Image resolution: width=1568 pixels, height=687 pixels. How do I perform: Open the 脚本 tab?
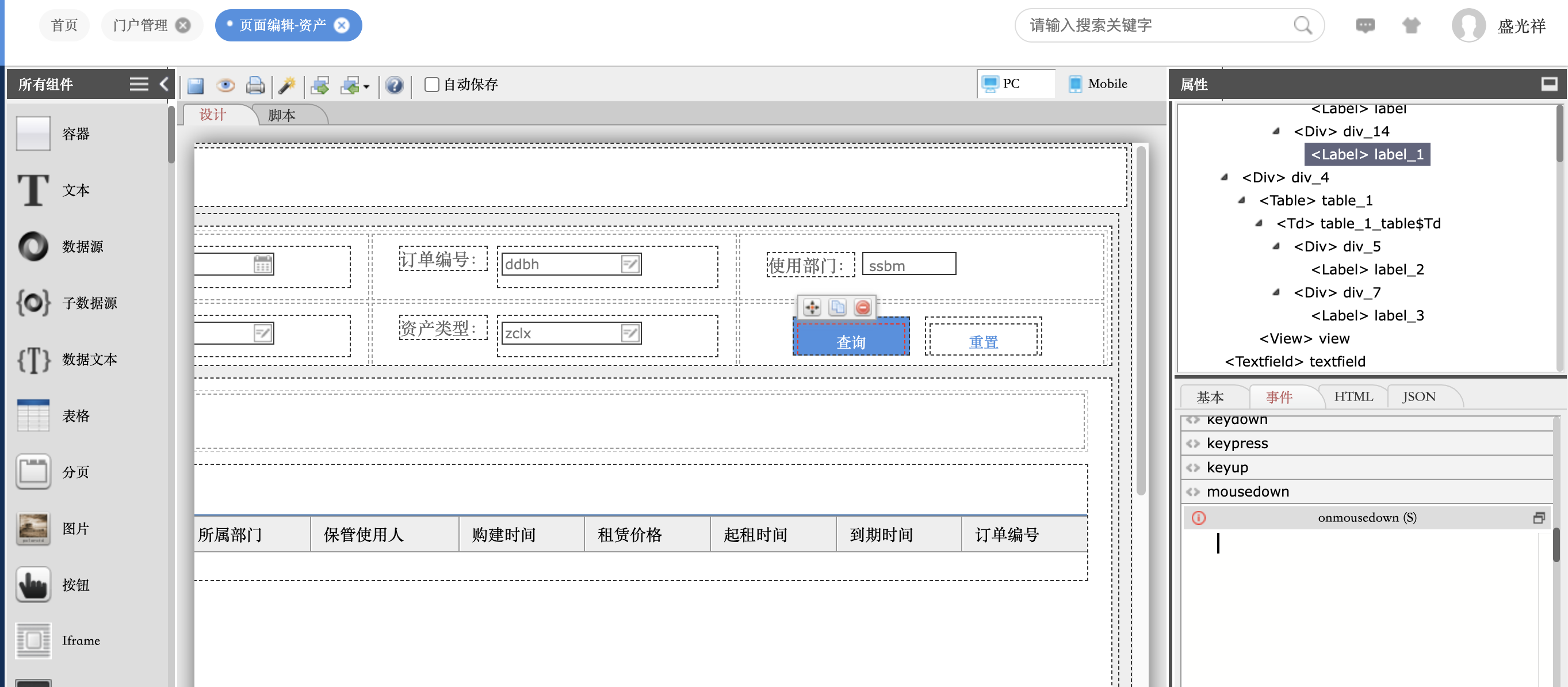point(281,115)
